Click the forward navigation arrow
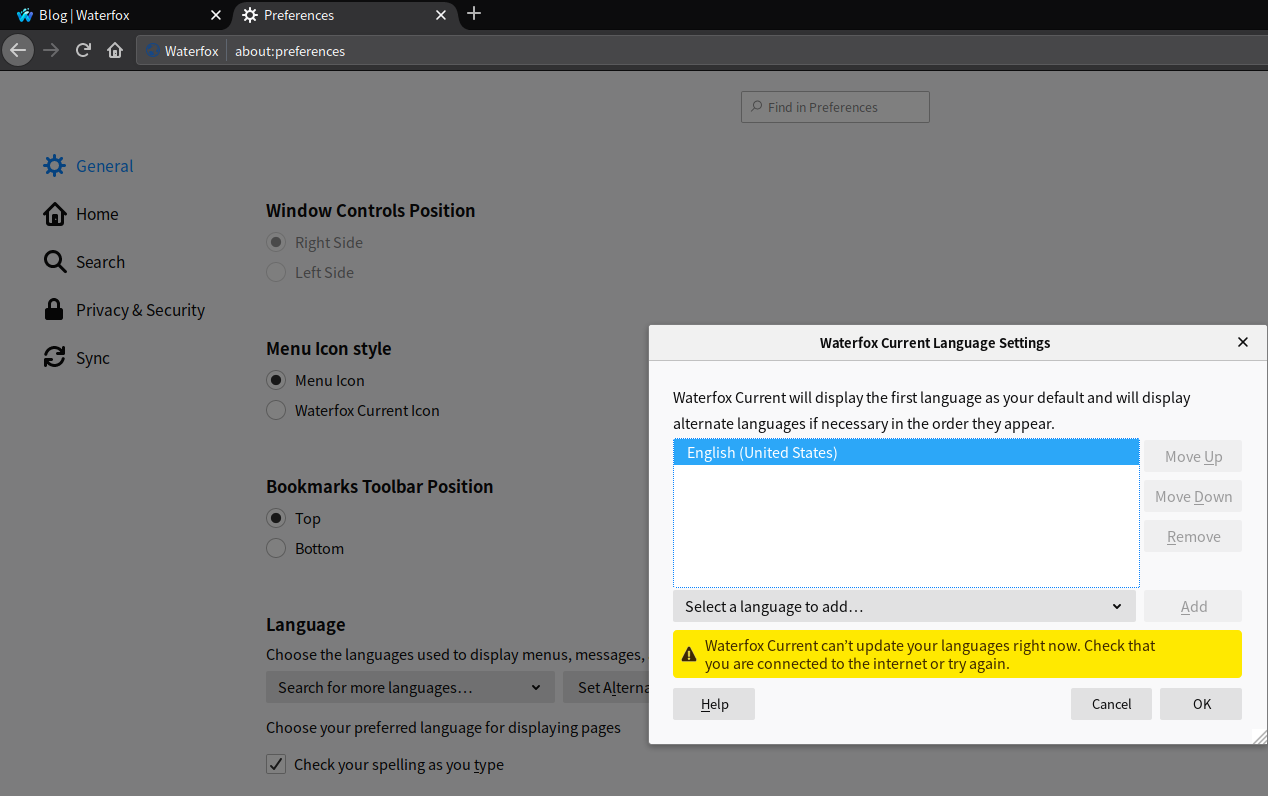This screenshot has width=1268, height=796. (51, 50)
